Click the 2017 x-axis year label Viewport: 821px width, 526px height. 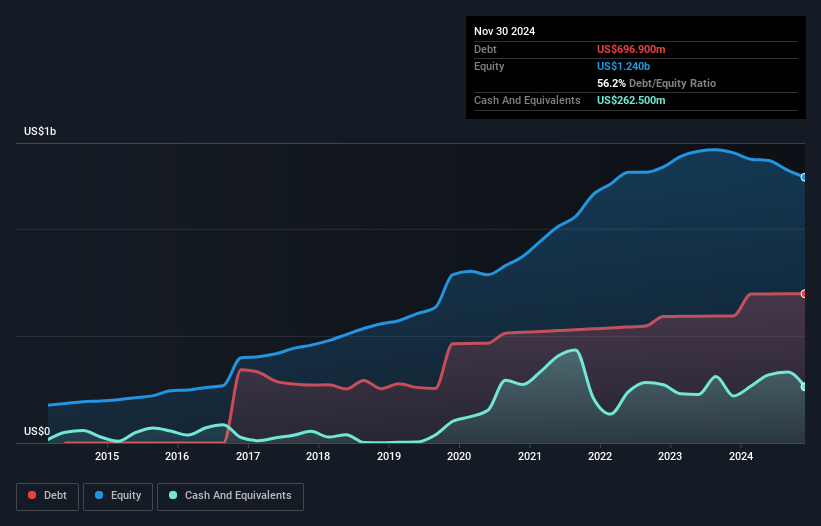[248, 456]
